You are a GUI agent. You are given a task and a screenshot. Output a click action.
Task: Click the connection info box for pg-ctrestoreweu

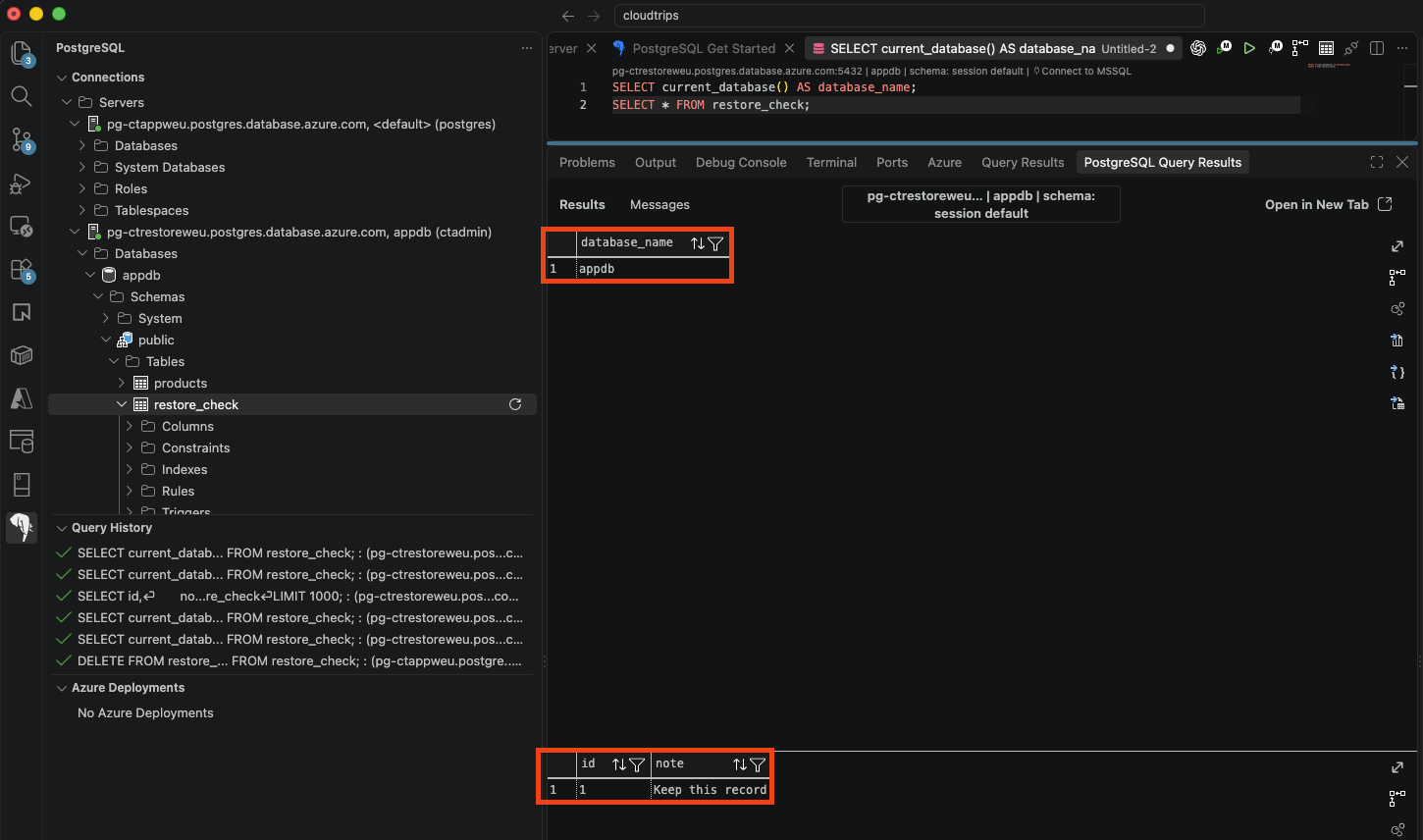[981, 204]
